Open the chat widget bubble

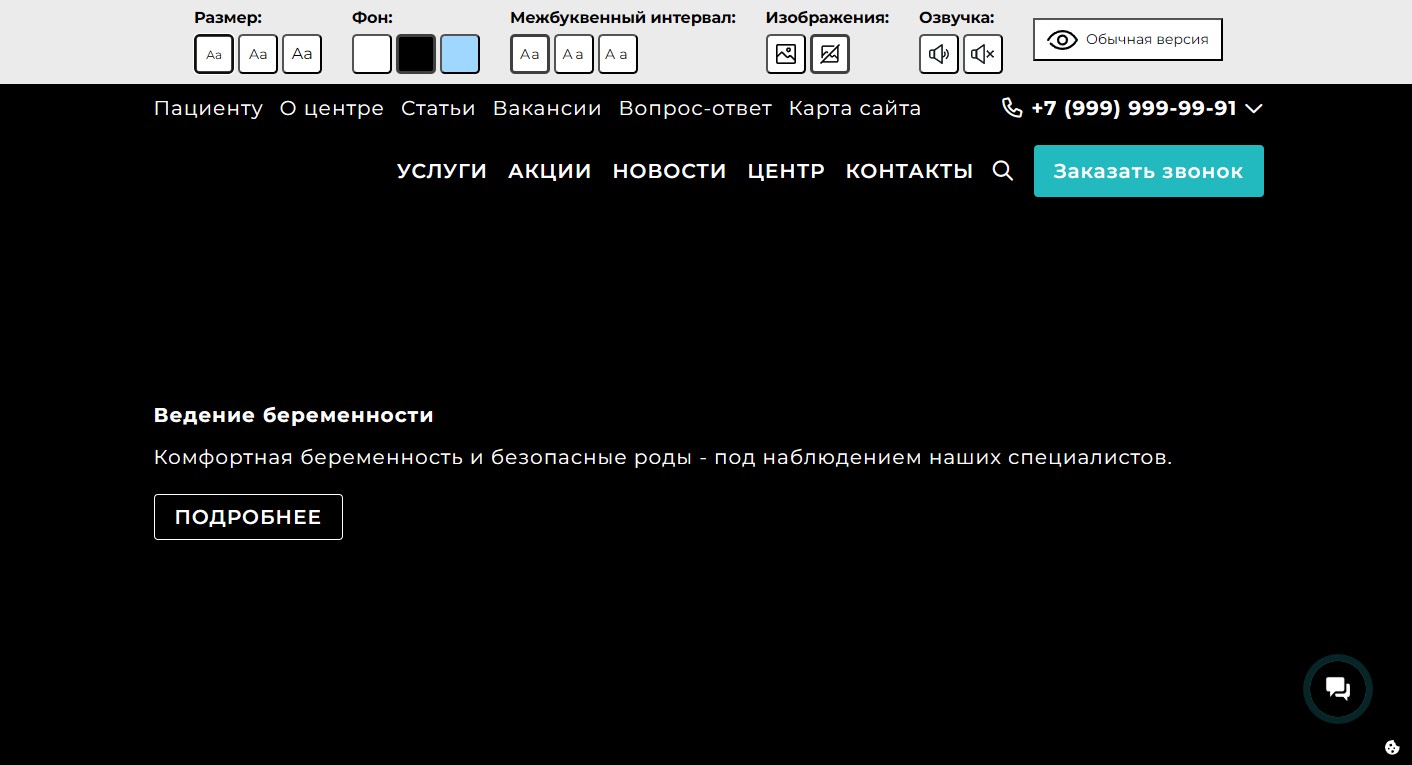point(1337,688)
